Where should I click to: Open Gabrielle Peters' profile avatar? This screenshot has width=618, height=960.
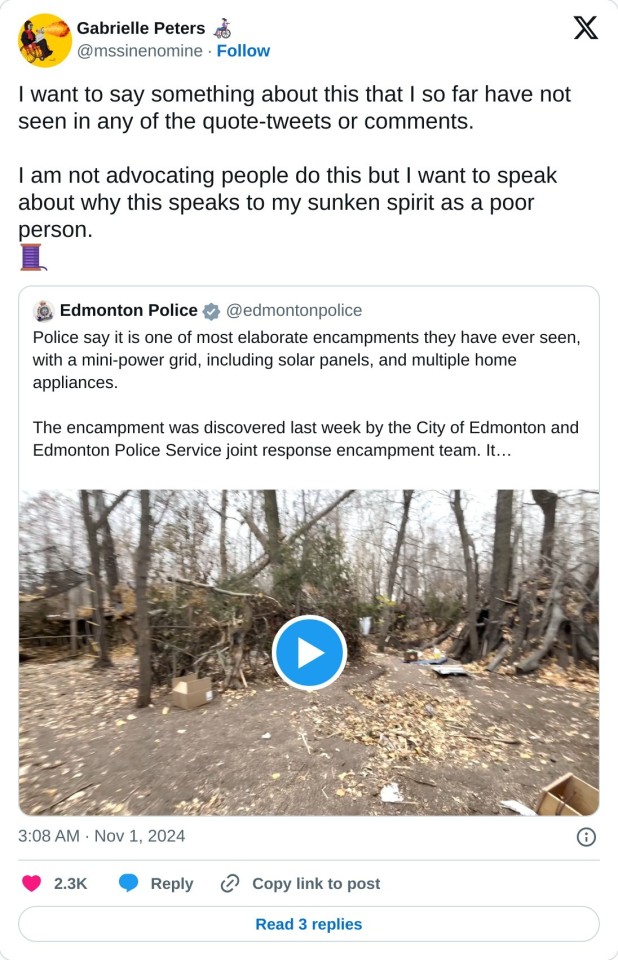pyautogui.click(x=44, y=40)
